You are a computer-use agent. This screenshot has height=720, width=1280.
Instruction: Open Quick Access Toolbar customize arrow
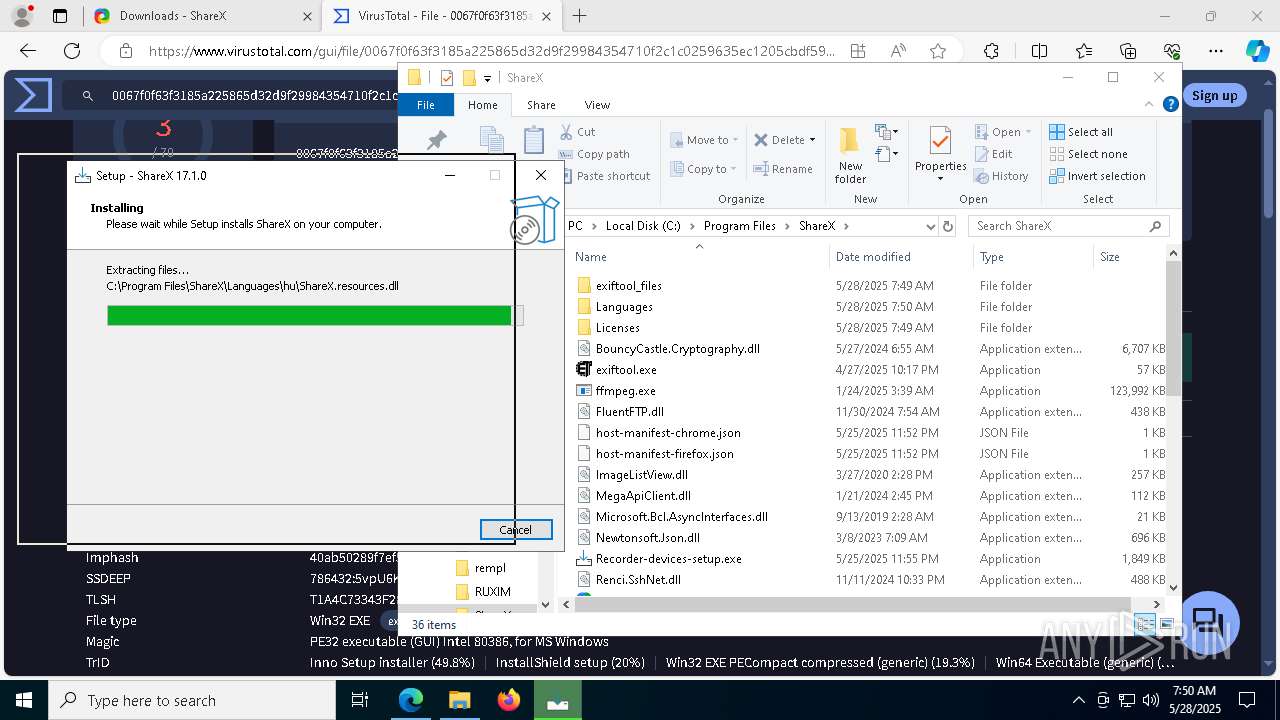click(x=488, y=78)
